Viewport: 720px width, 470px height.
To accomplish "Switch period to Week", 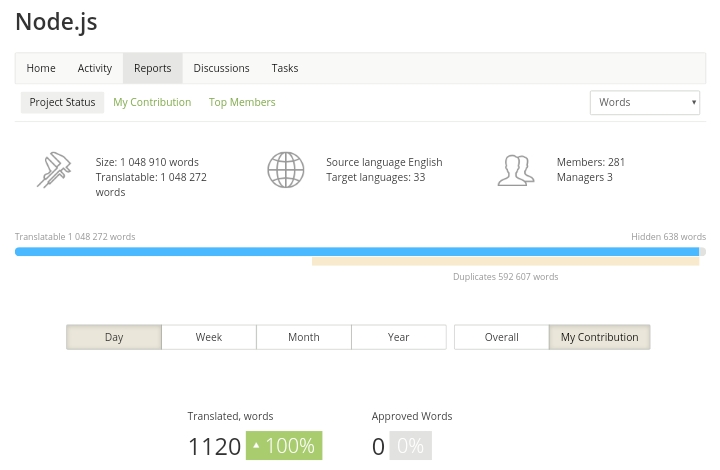I will [x=209, y=337].
